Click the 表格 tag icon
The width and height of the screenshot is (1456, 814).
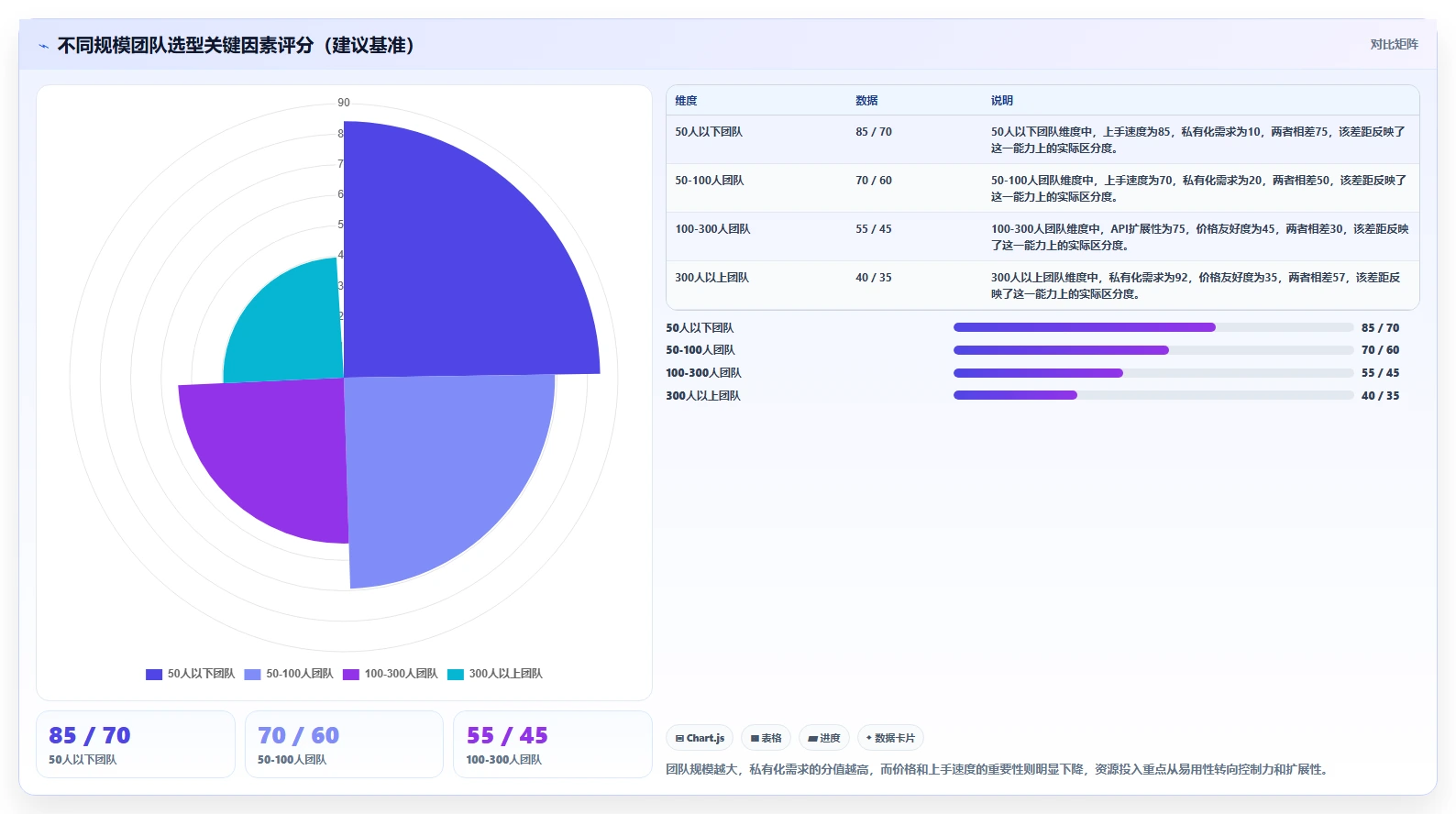click(x=755, y=739)
